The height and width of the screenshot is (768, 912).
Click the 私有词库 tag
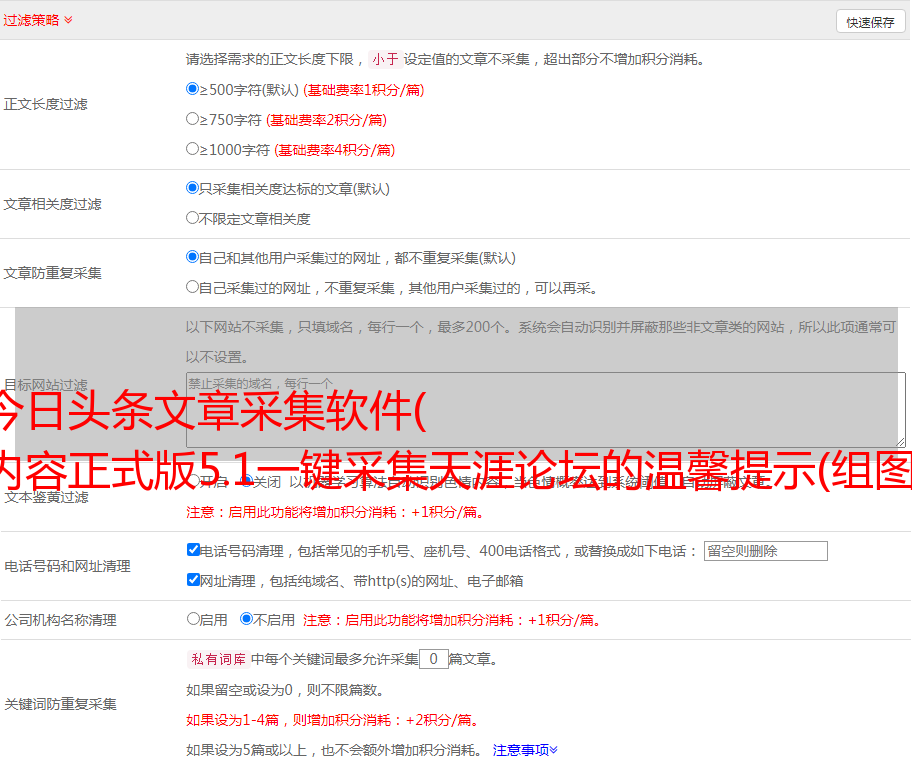pyautogui.click(x=219, y=659)
